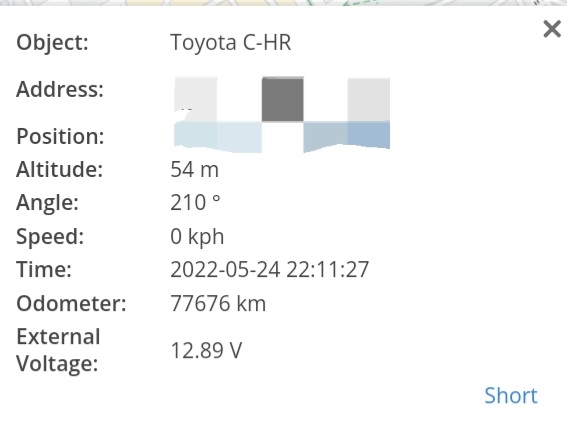This screenshot has width=567, height=426.
Task: Select the 2022-05-24 22:11:27 timestamp
Action: tap(269, 270)
